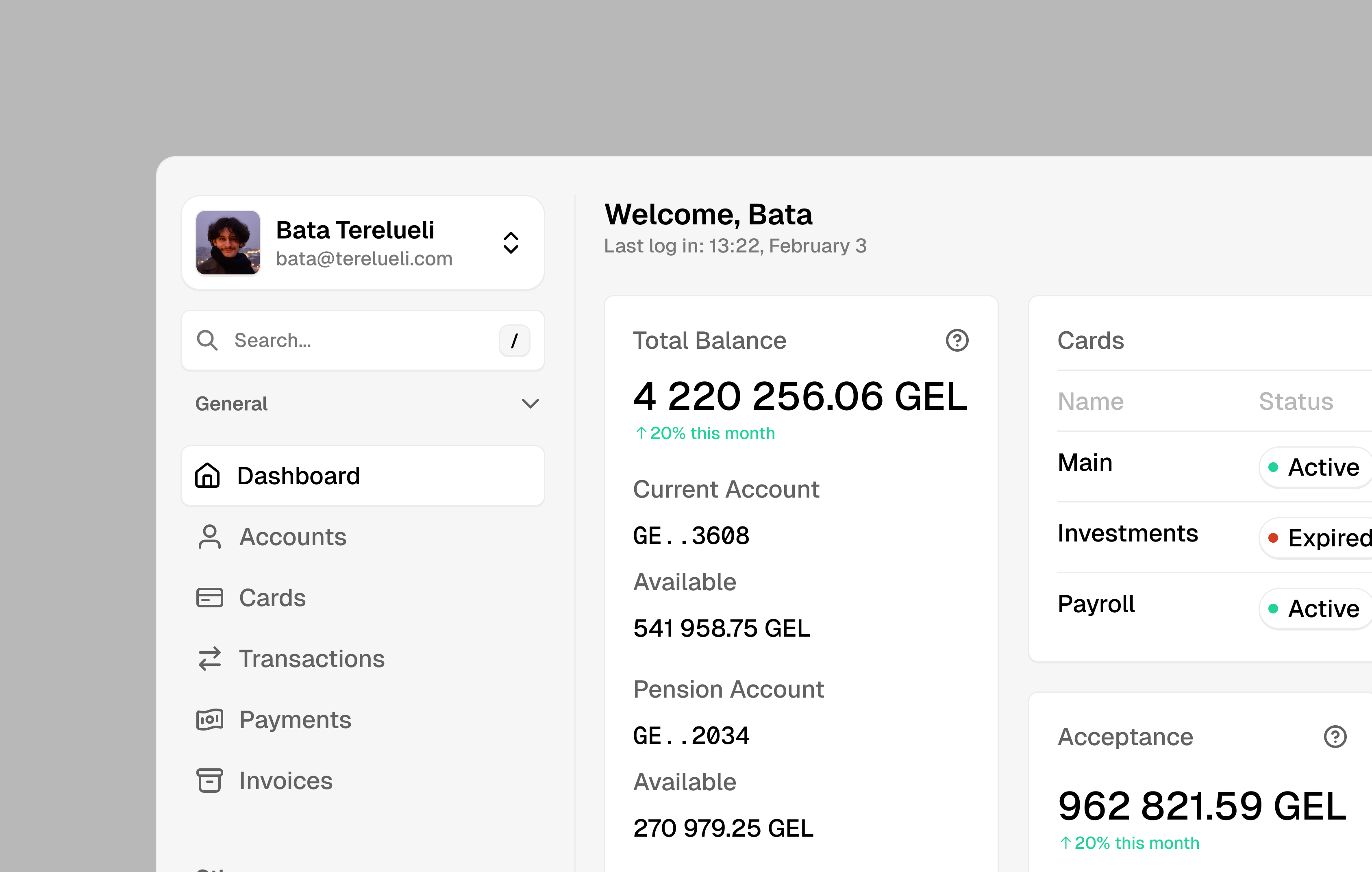Click the slash shortcut key badge

[515, 341]
